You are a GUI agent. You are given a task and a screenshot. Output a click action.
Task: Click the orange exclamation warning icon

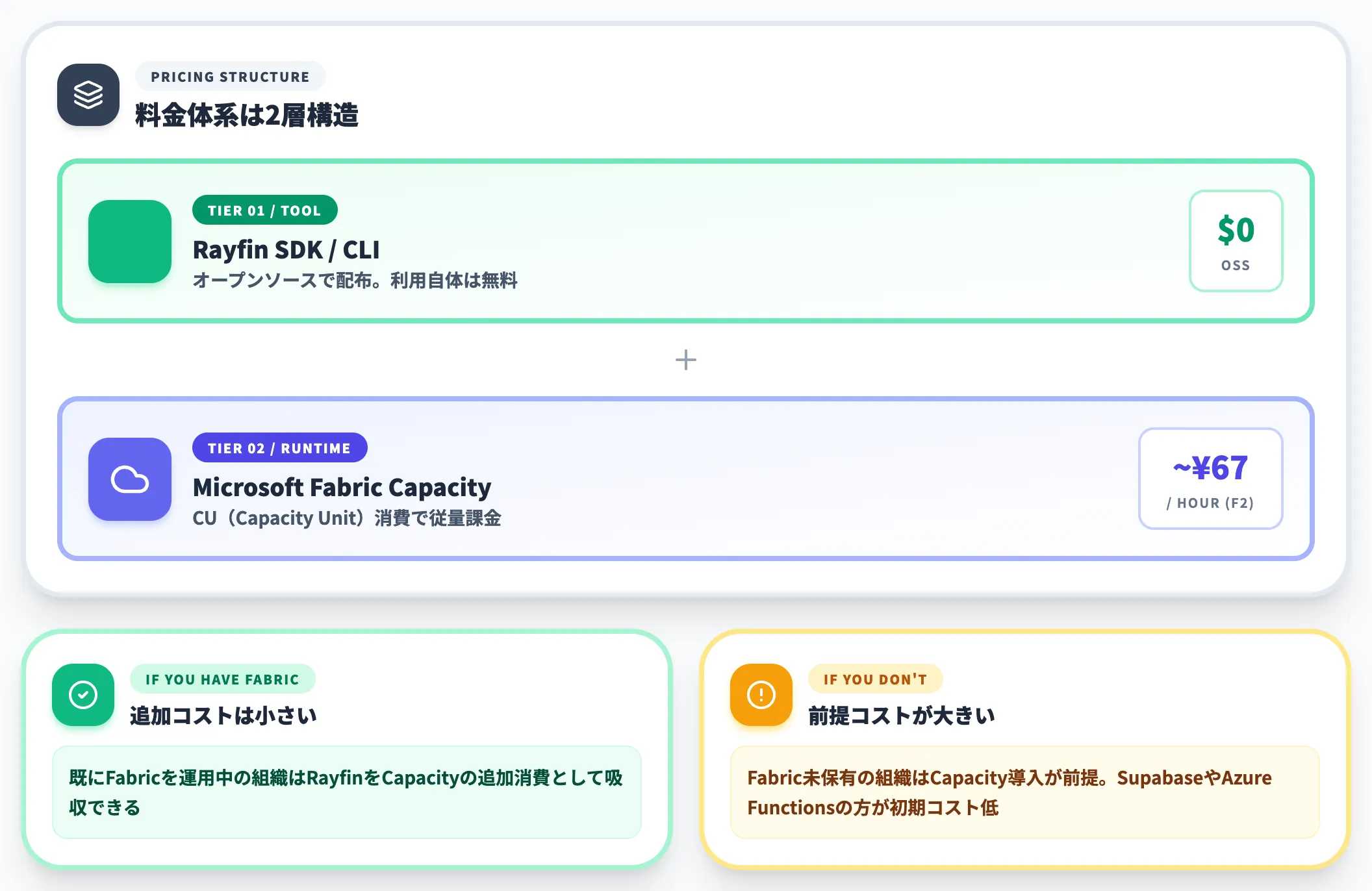coord(761,695)
